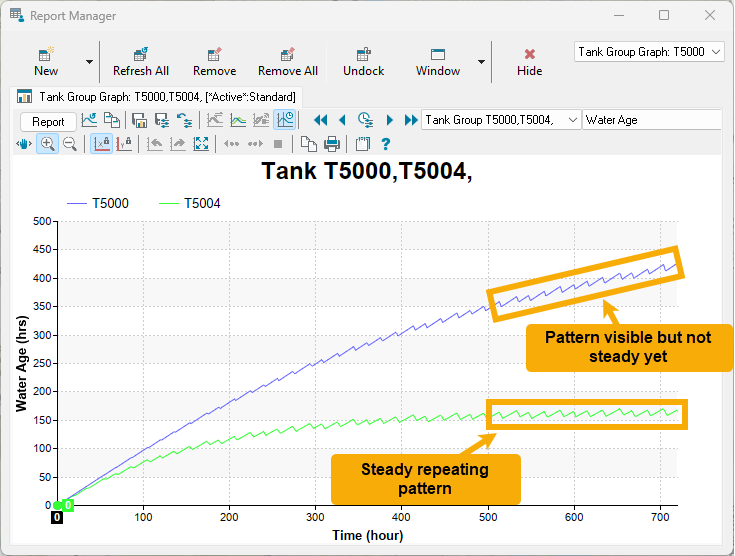Open the save graph settings icon

tap(162, 120)
